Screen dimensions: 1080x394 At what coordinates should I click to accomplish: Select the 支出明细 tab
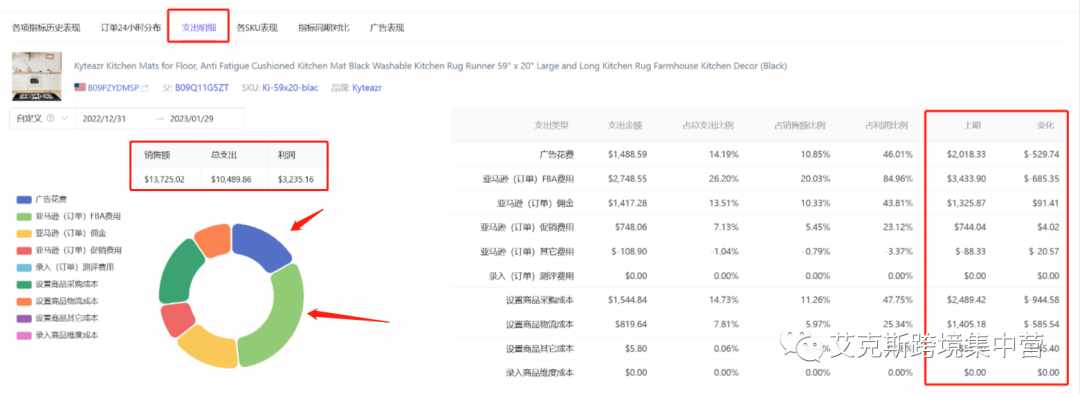point(199,28)
